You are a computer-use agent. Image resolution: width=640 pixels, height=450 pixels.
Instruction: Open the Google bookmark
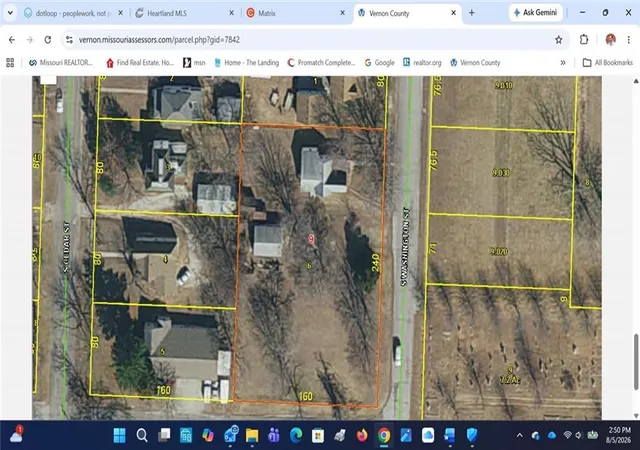(380, 62)
